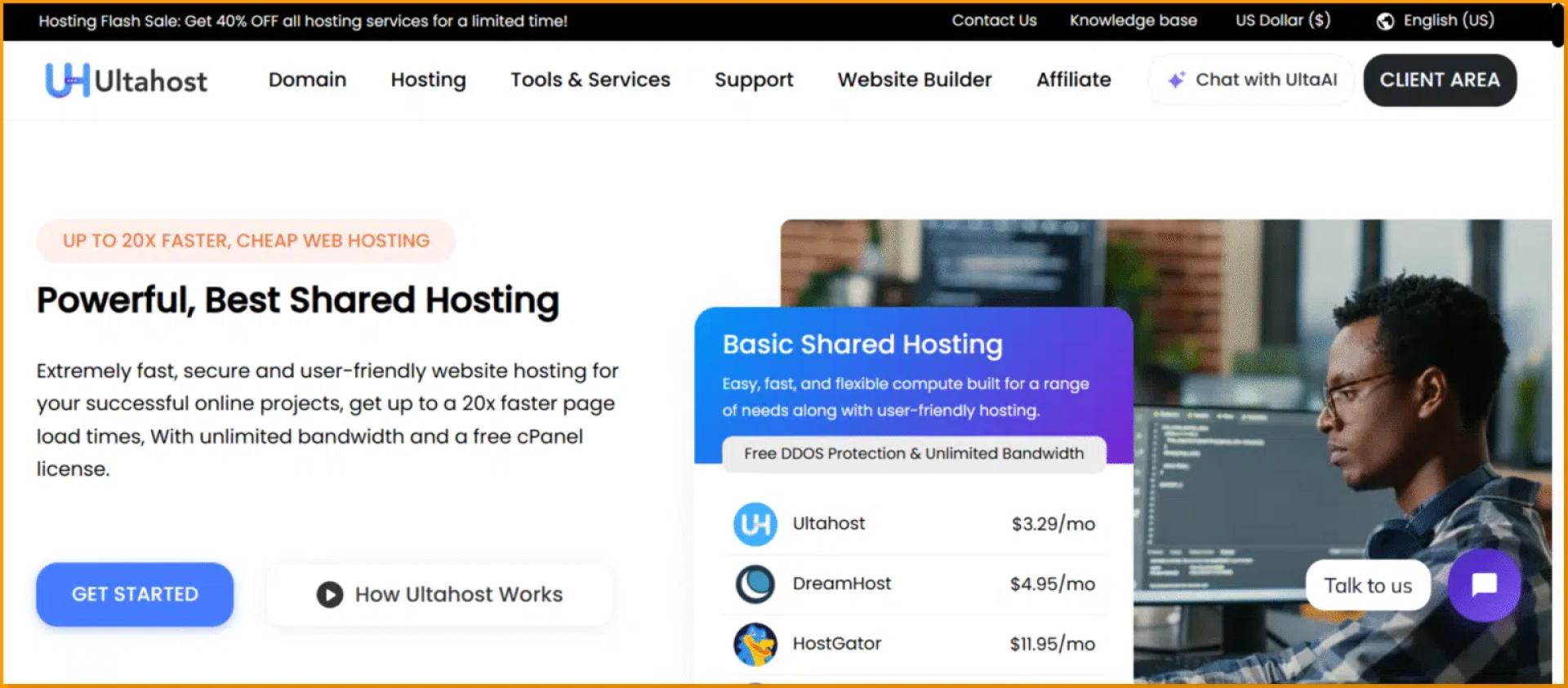1568x688 pixels.
Task: Go to Website Builder page
Action: point(914,80)
